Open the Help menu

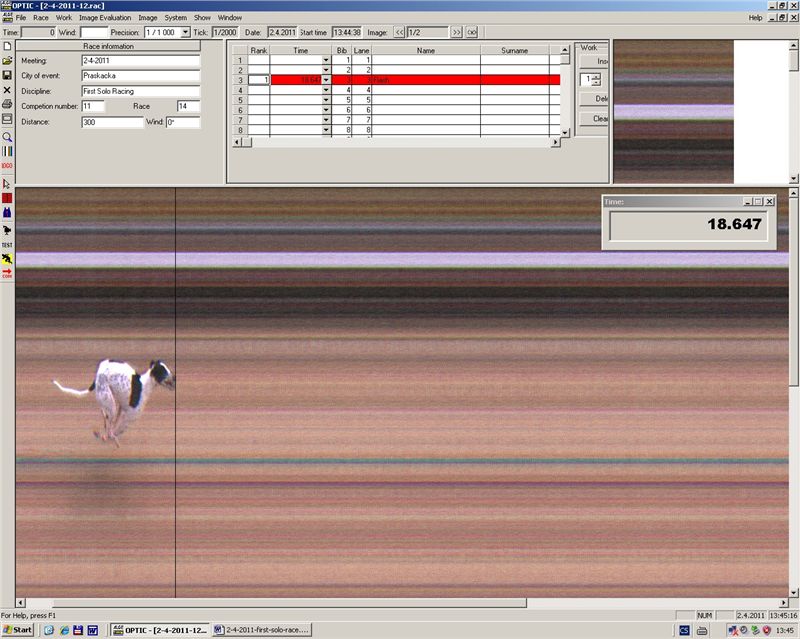pos(756,18)
